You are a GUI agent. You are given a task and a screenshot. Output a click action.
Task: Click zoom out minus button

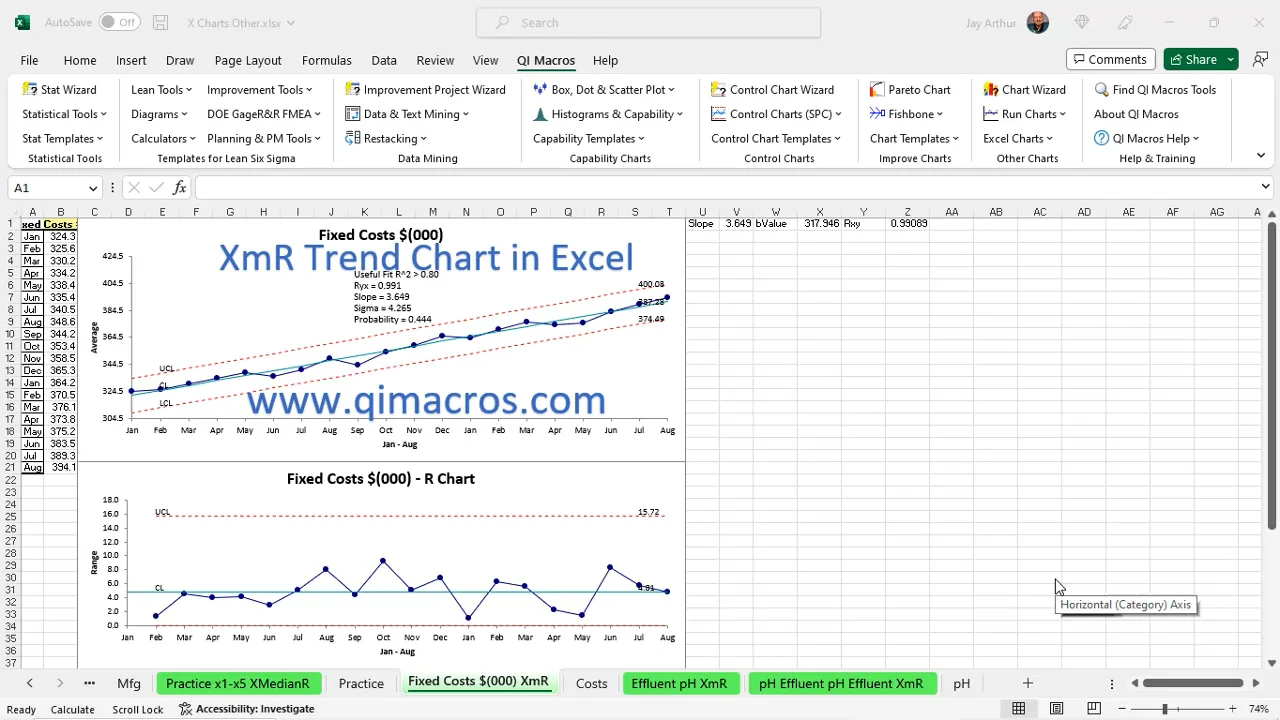(x=1121, y=709)
